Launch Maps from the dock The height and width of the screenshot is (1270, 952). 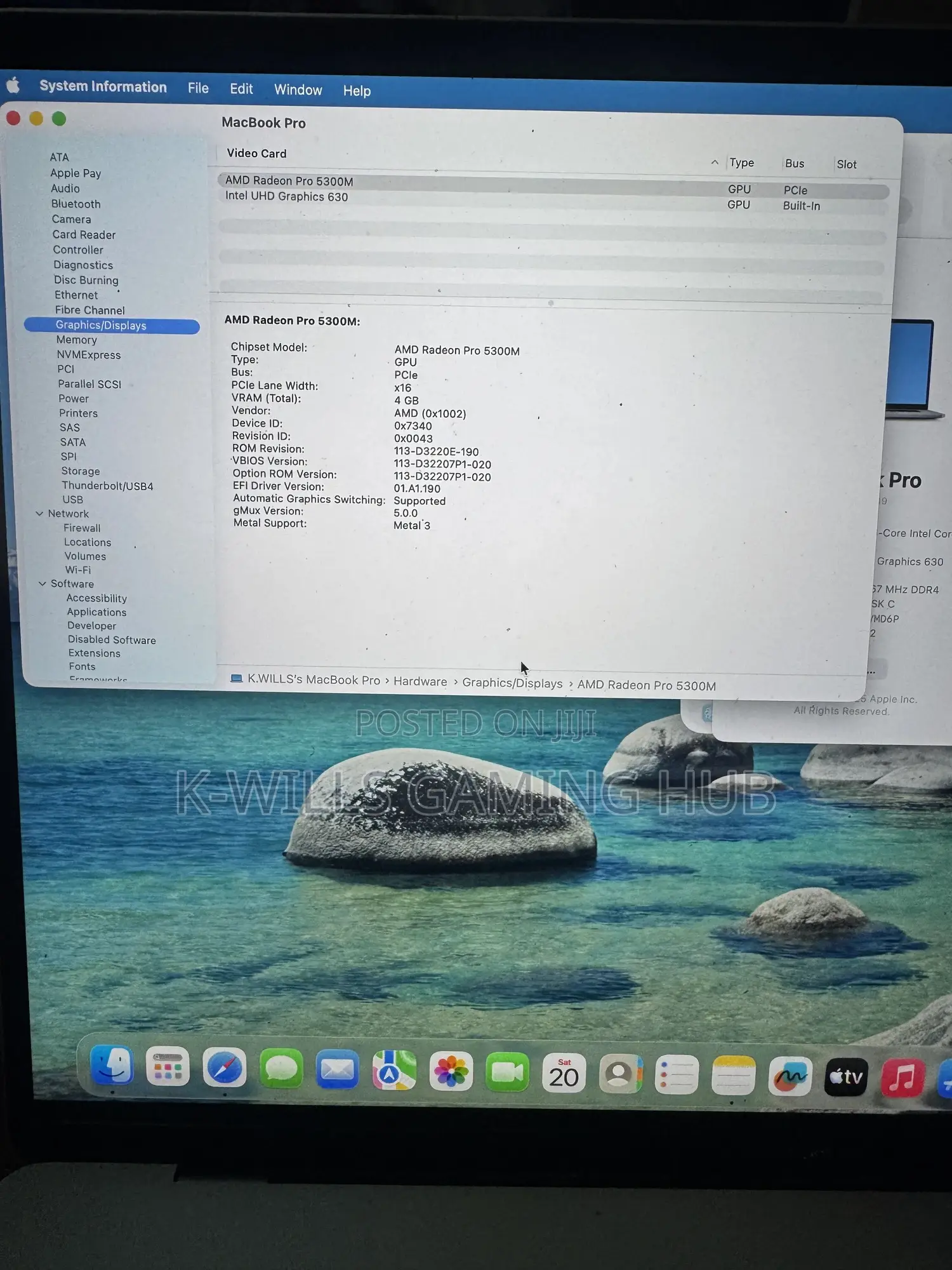[x=394, y=1071]
